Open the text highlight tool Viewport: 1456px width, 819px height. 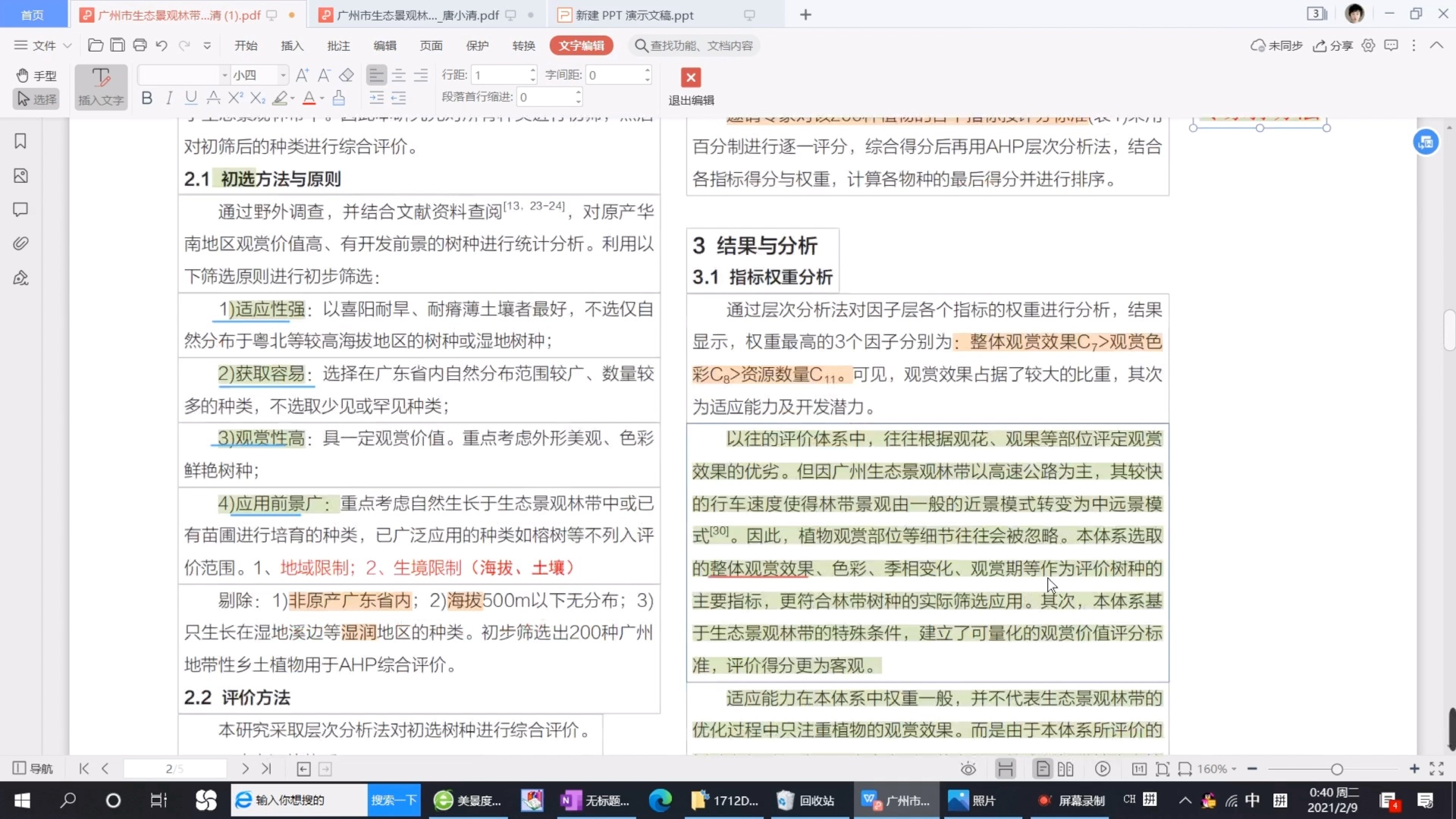pyautogui.click(x=280, y=98)
